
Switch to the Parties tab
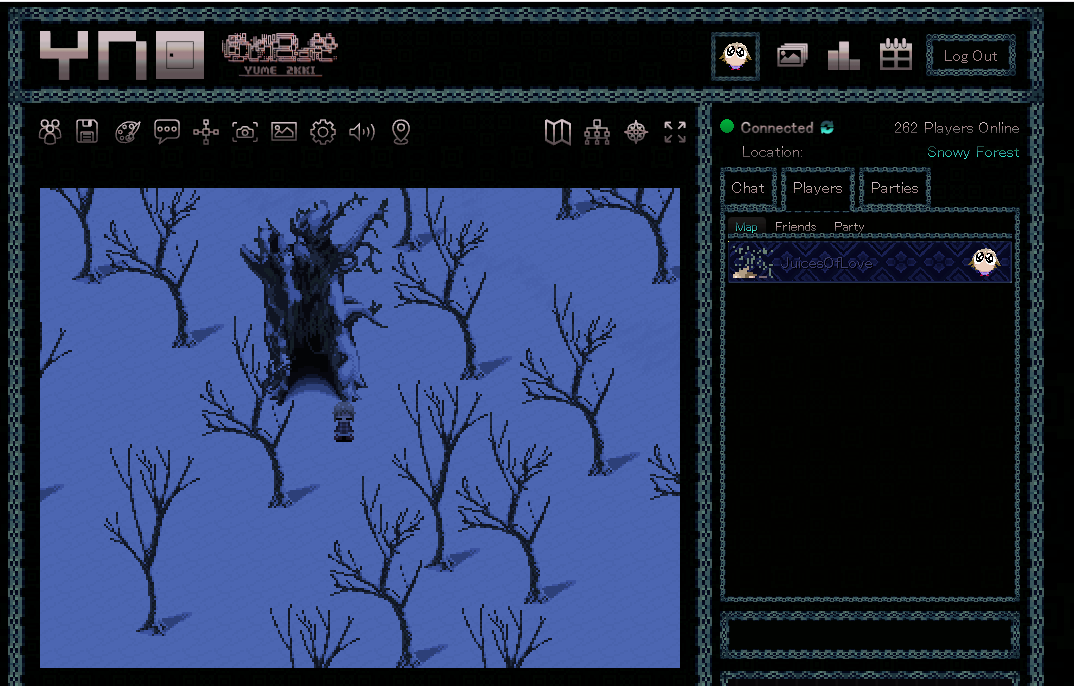[894, 188]
